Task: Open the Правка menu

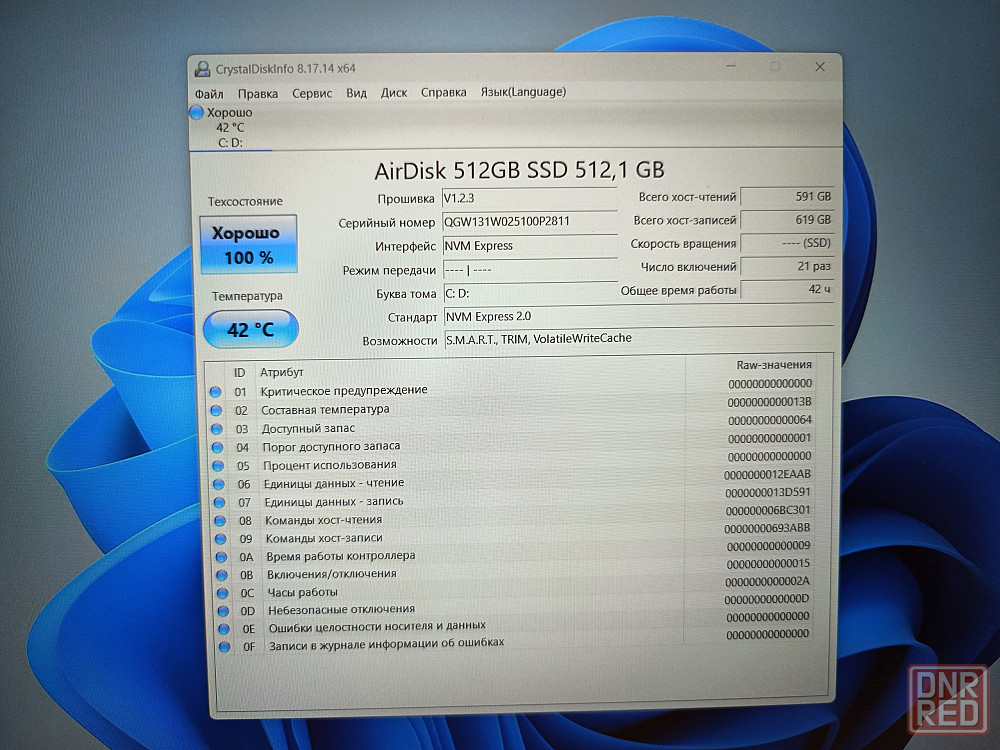Action: coord(258,92)
